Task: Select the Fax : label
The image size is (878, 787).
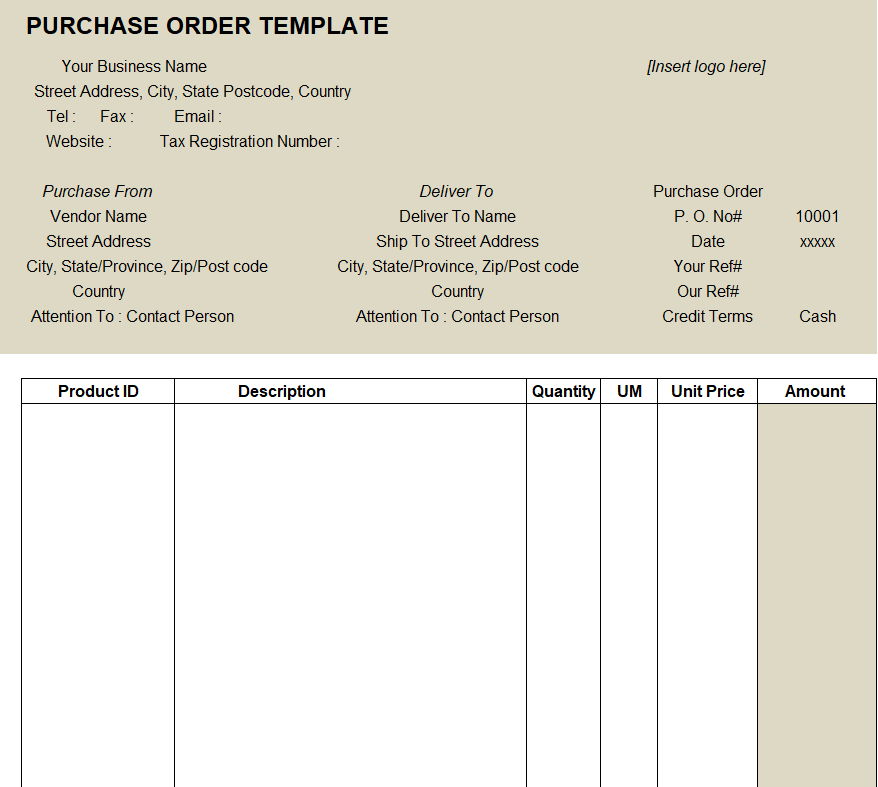Action: (x=116, y=117)
